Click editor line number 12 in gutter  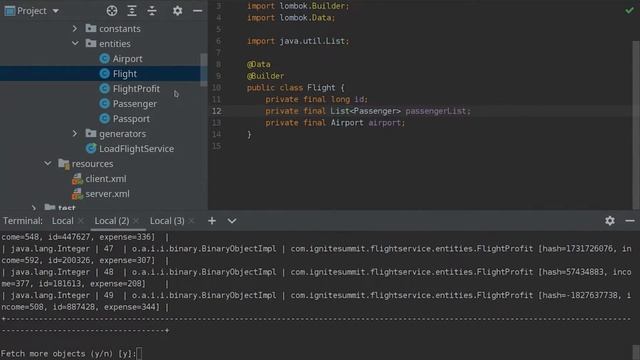pos(216,111)
